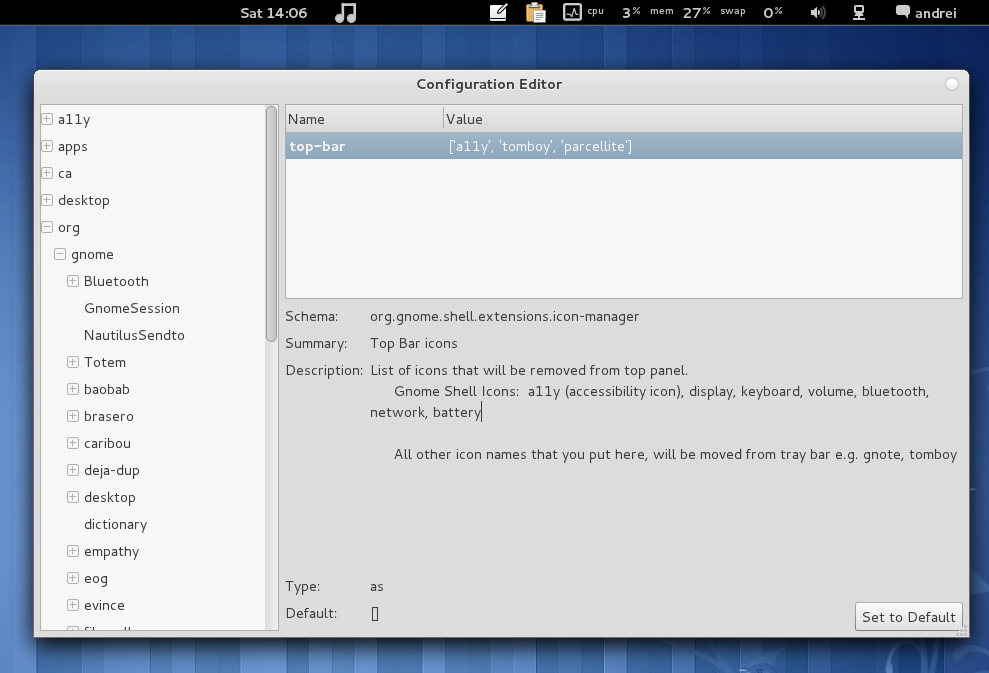This screenshot has height=673, width=989.
Task: Click the music note icon next to the clock
Action: coord(344,12)
